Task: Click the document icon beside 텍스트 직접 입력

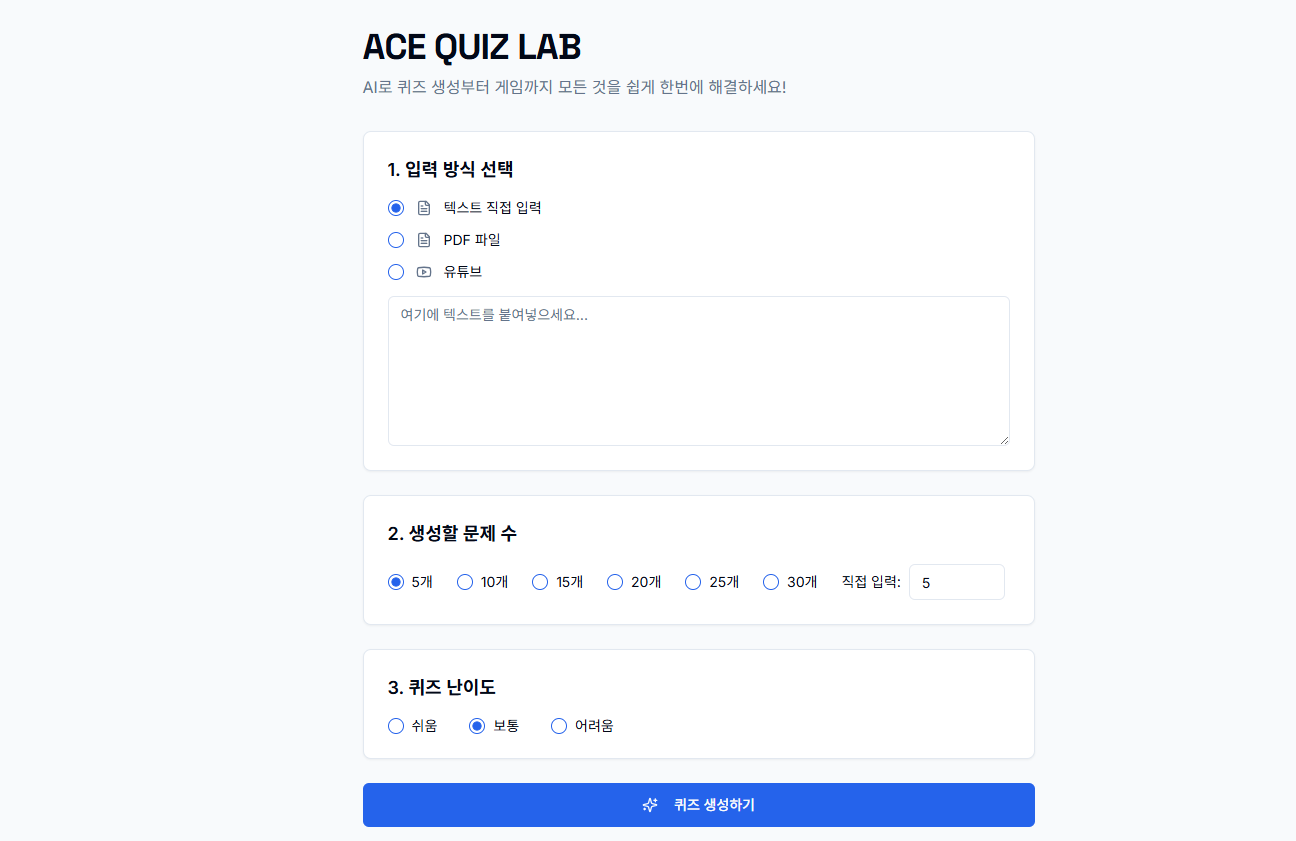Action: click(x=425, y=207)
